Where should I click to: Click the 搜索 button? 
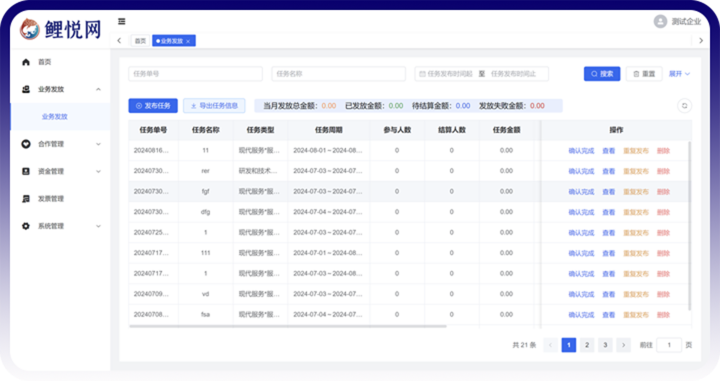point(602,74)
